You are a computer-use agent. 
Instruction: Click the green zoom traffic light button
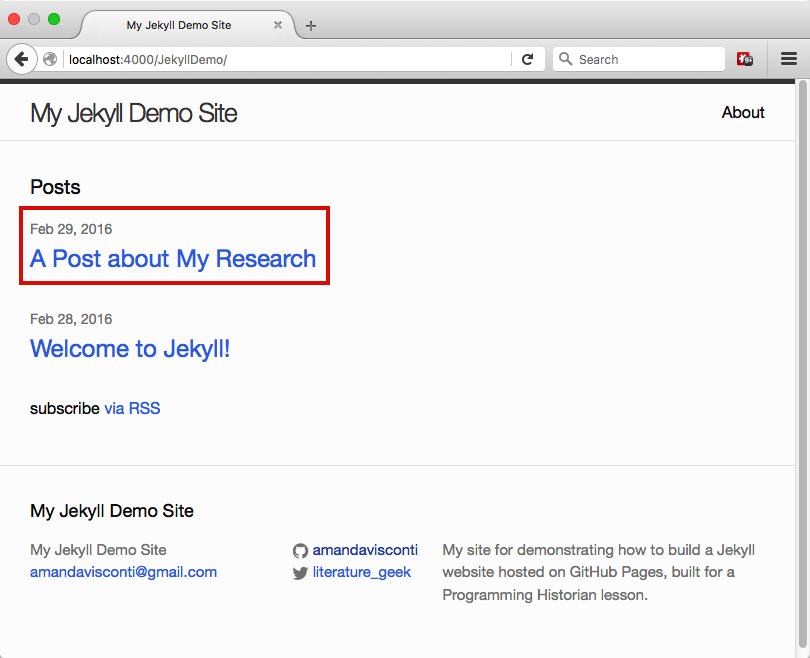point(55,18)
